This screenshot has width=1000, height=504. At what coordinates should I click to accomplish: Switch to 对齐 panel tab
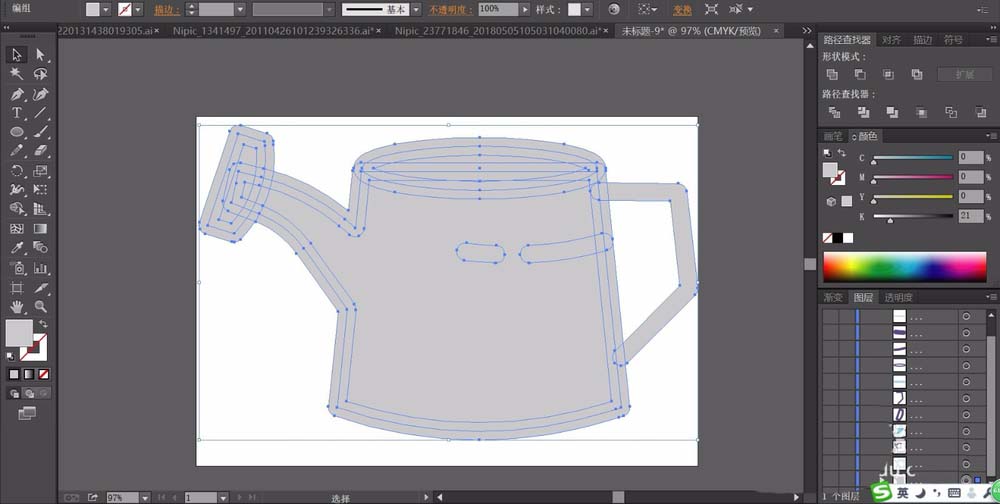click(x=891, y=40)
